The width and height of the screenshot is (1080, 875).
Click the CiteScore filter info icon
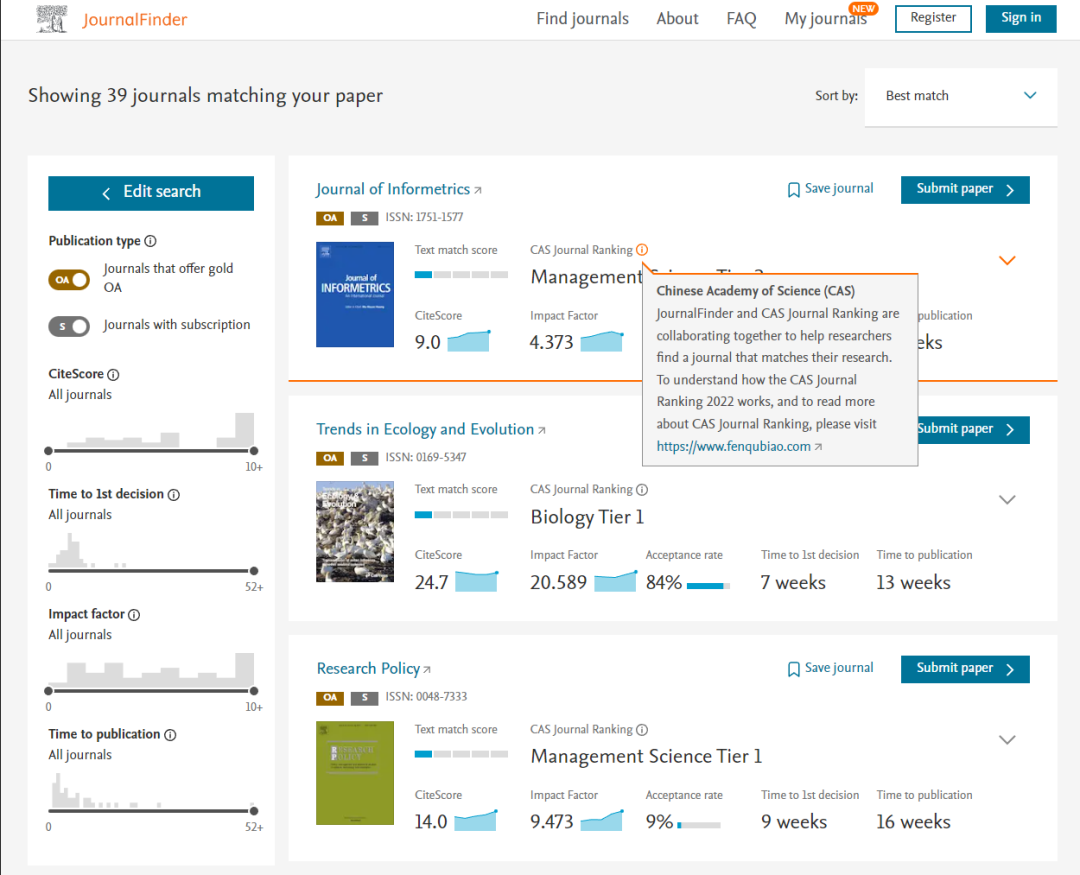(113, 375)
